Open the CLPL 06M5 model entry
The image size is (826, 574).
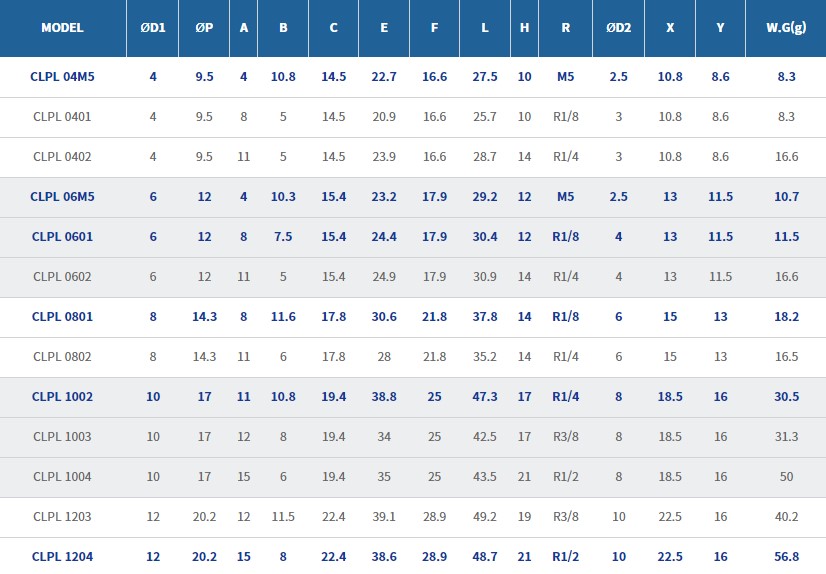pyautogui.click(x=62, y=197)
